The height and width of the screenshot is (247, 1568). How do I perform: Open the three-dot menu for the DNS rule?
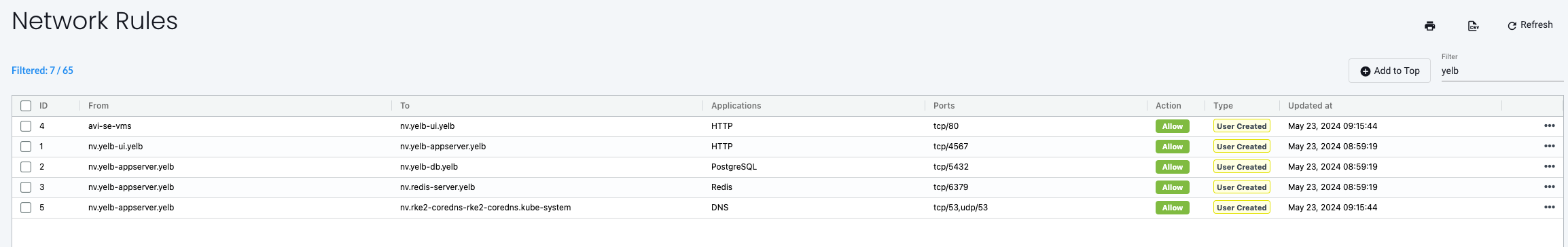coord(1549,208)
